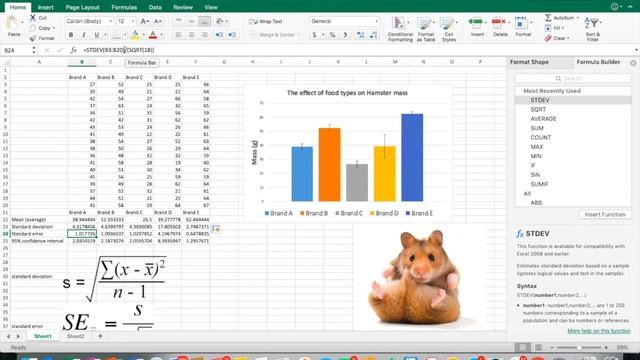Increase the cell indent

pos(232,35)
